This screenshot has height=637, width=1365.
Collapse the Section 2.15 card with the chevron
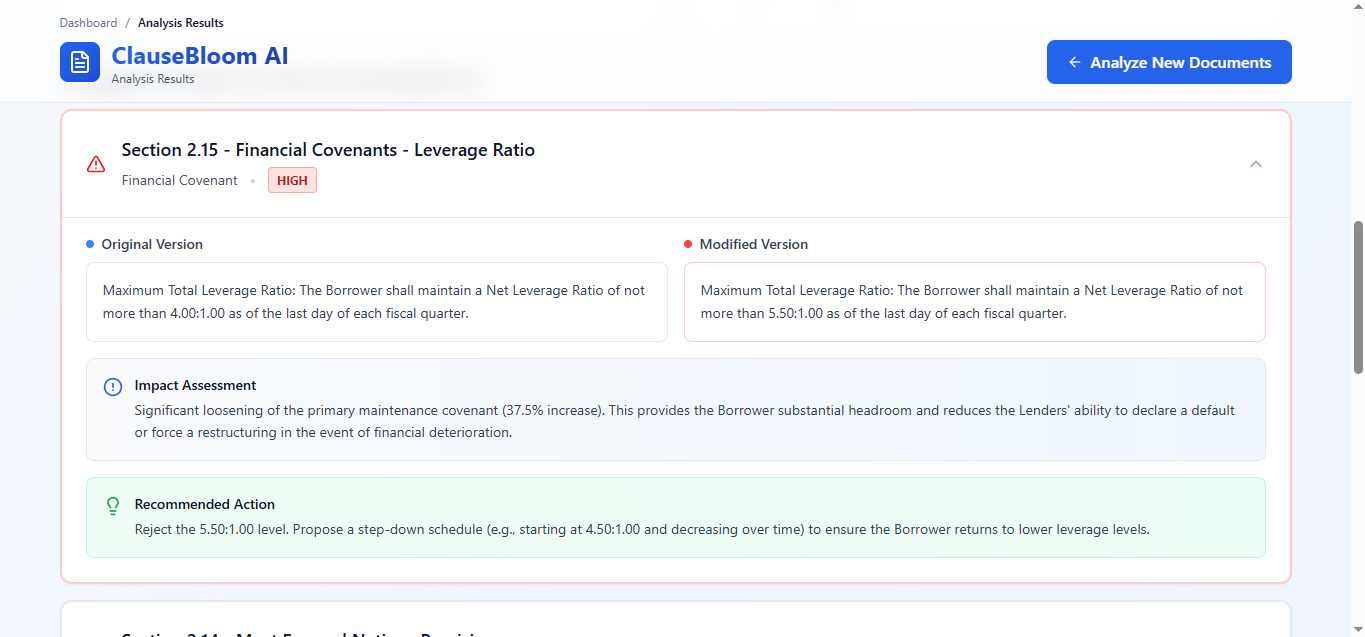(1256, 164)
